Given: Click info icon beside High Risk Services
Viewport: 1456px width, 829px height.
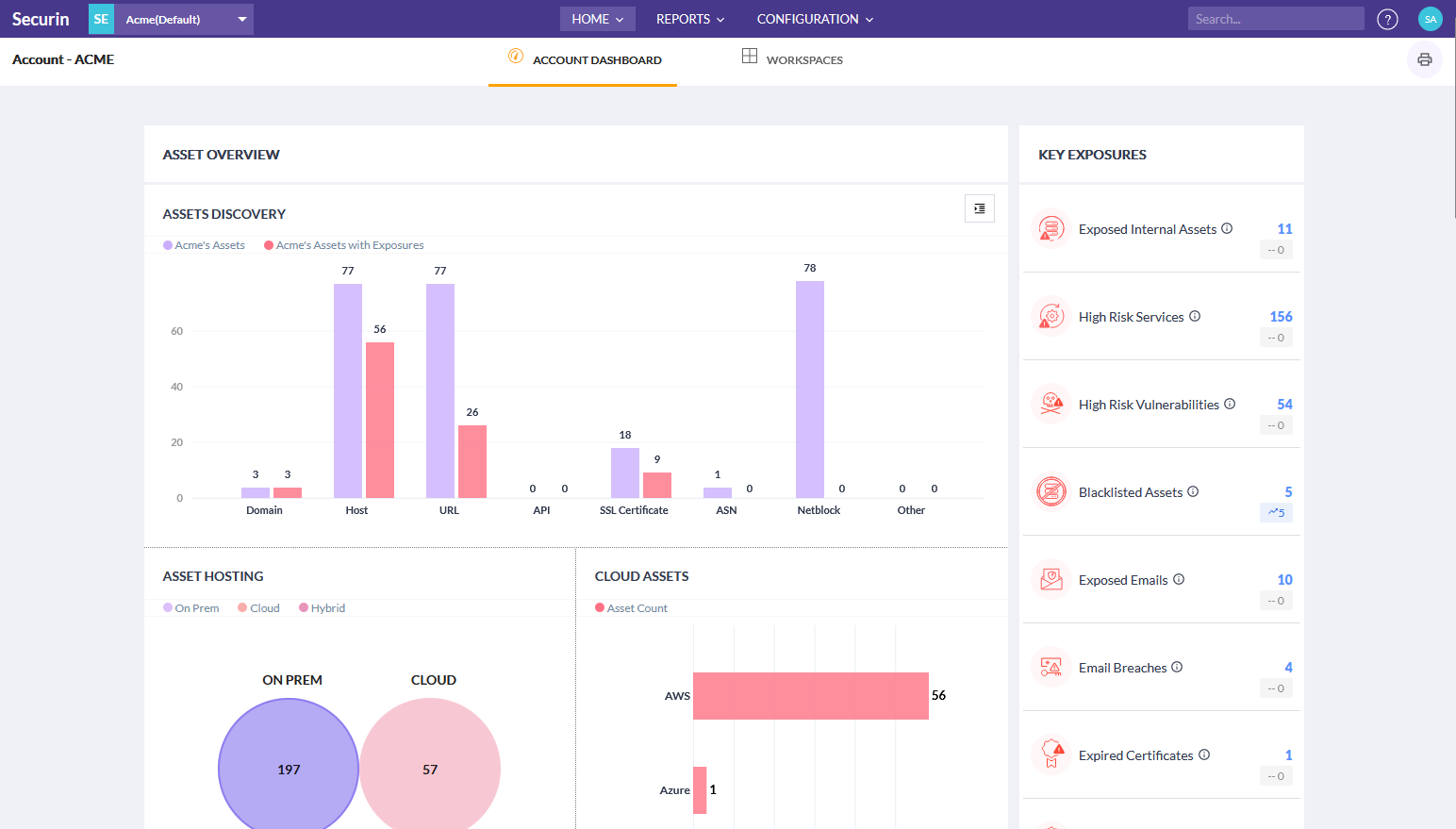Looking at the screenshot, I should (1195, 316).
